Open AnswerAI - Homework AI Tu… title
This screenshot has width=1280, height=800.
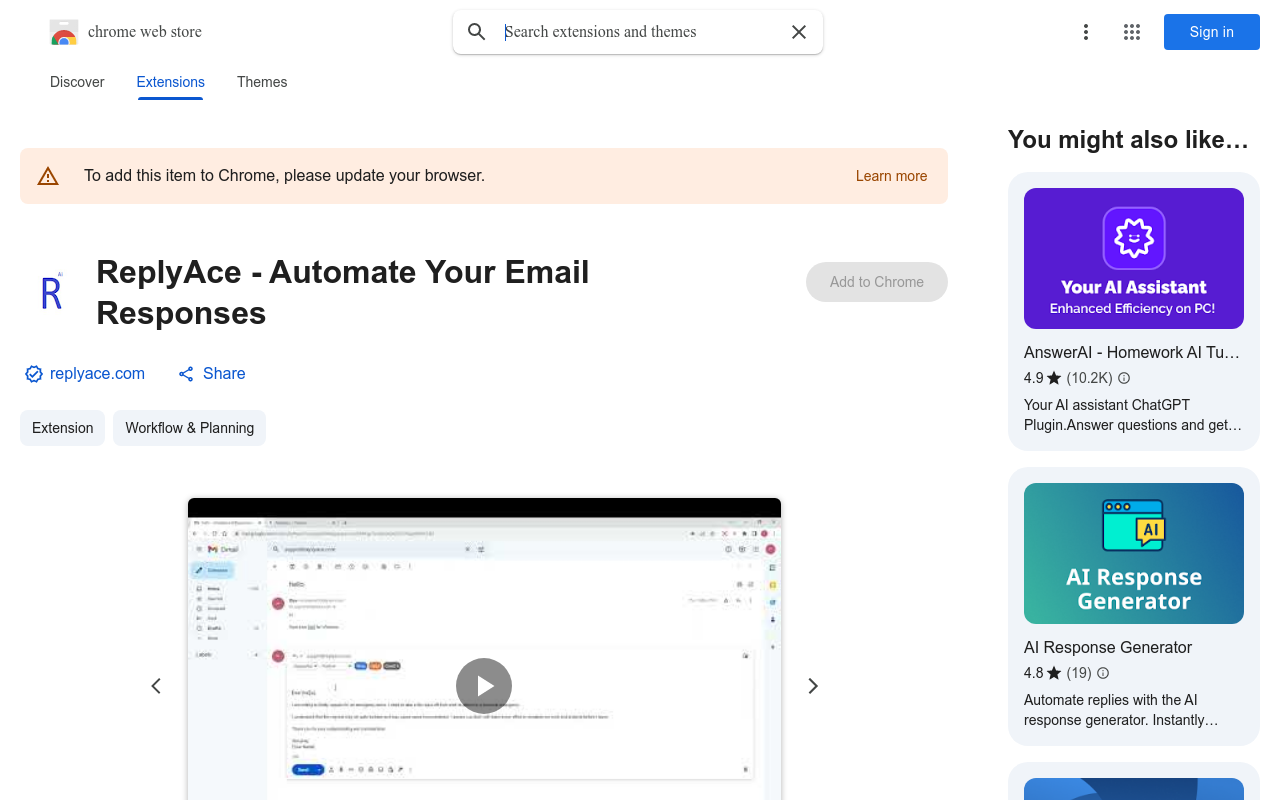(x=1132, y=352)
